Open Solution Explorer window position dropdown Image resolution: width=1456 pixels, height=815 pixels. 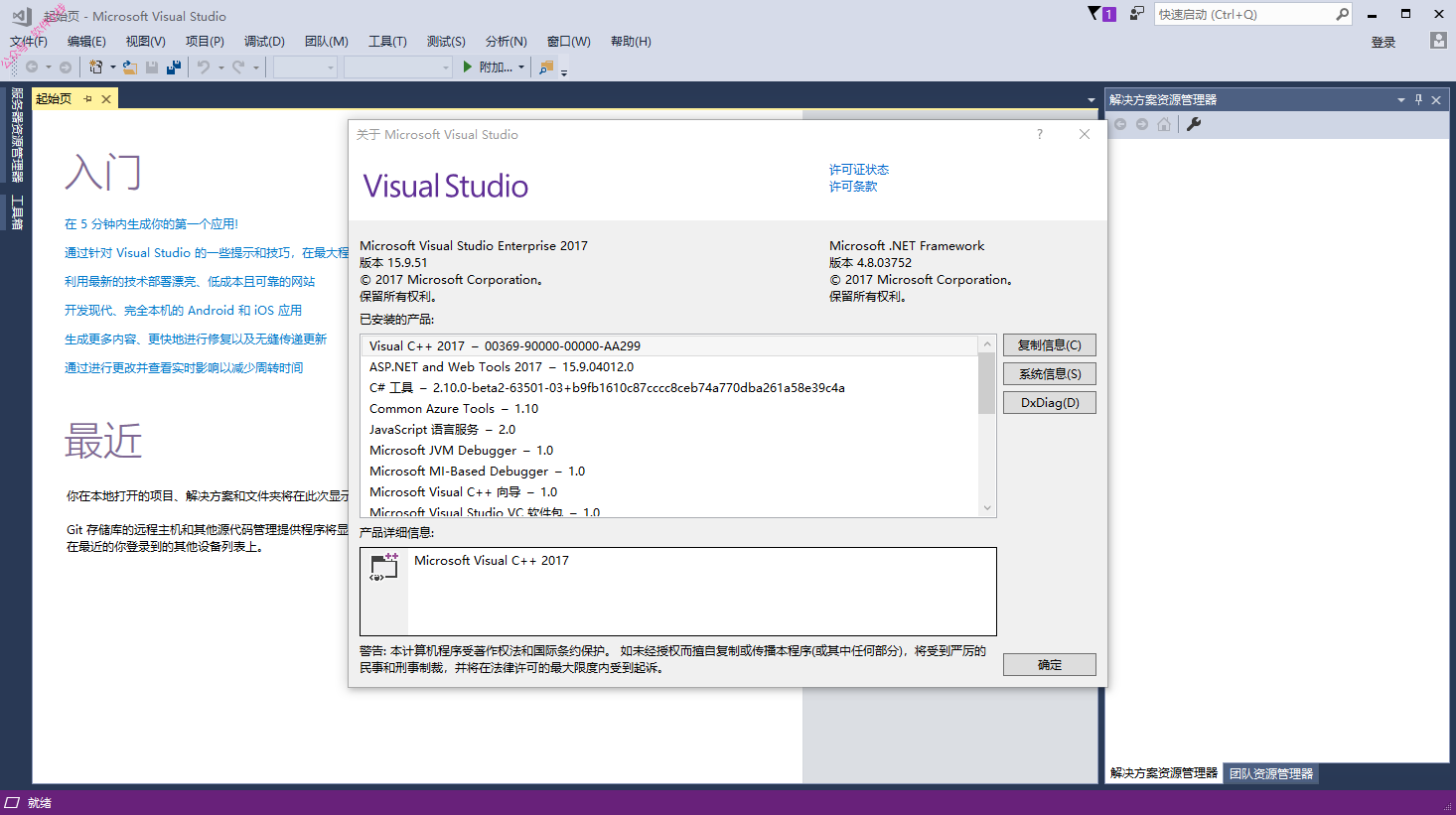point(1401,99)
